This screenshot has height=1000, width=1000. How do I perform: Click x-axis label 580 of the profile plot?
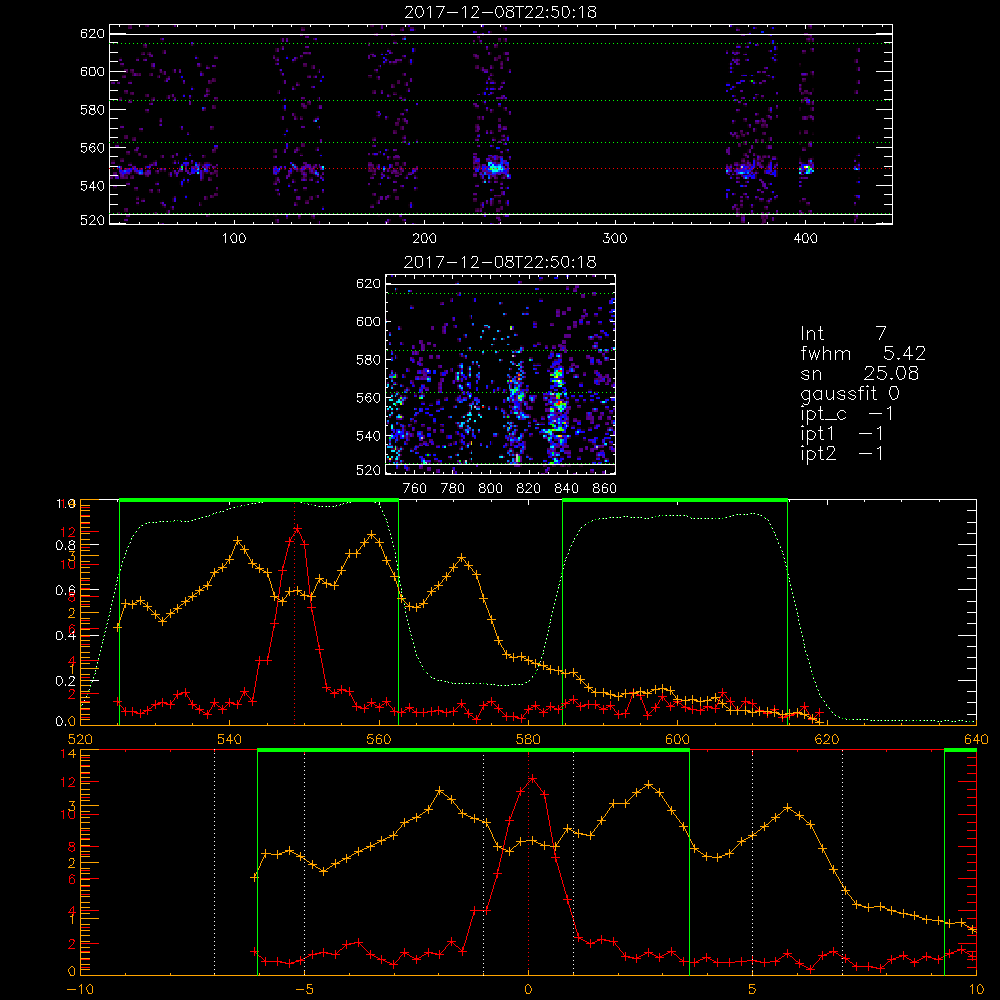point(528,739)
